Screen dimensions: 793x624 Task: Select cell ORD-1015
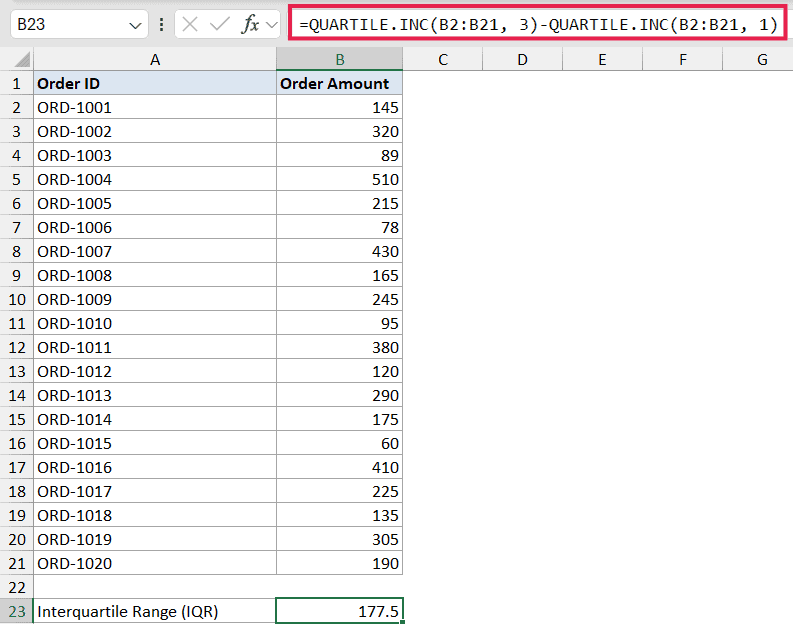[155, 443]
